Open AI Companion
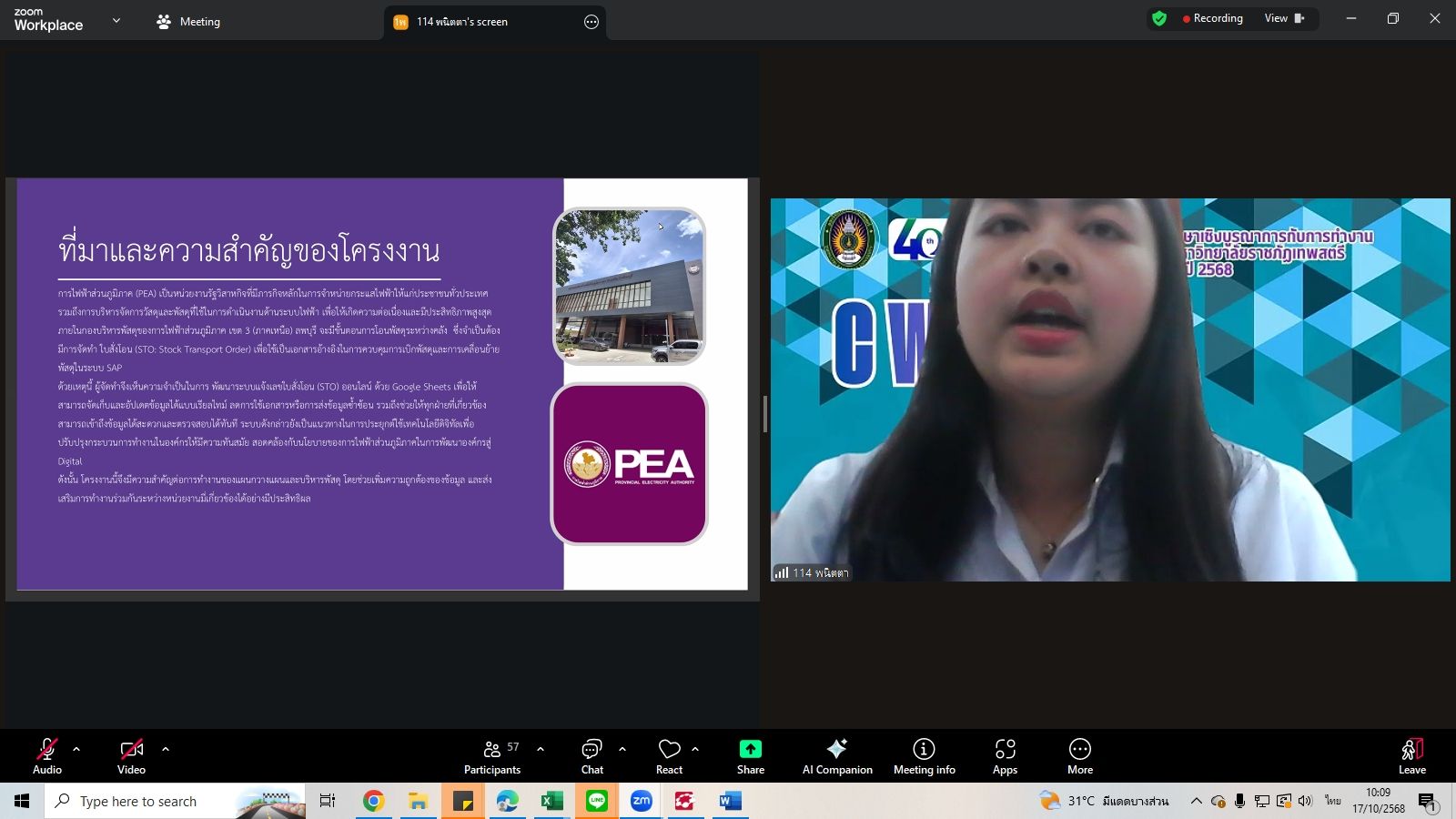The width and height of the screenshot is (1456, 819). (836, 755)
